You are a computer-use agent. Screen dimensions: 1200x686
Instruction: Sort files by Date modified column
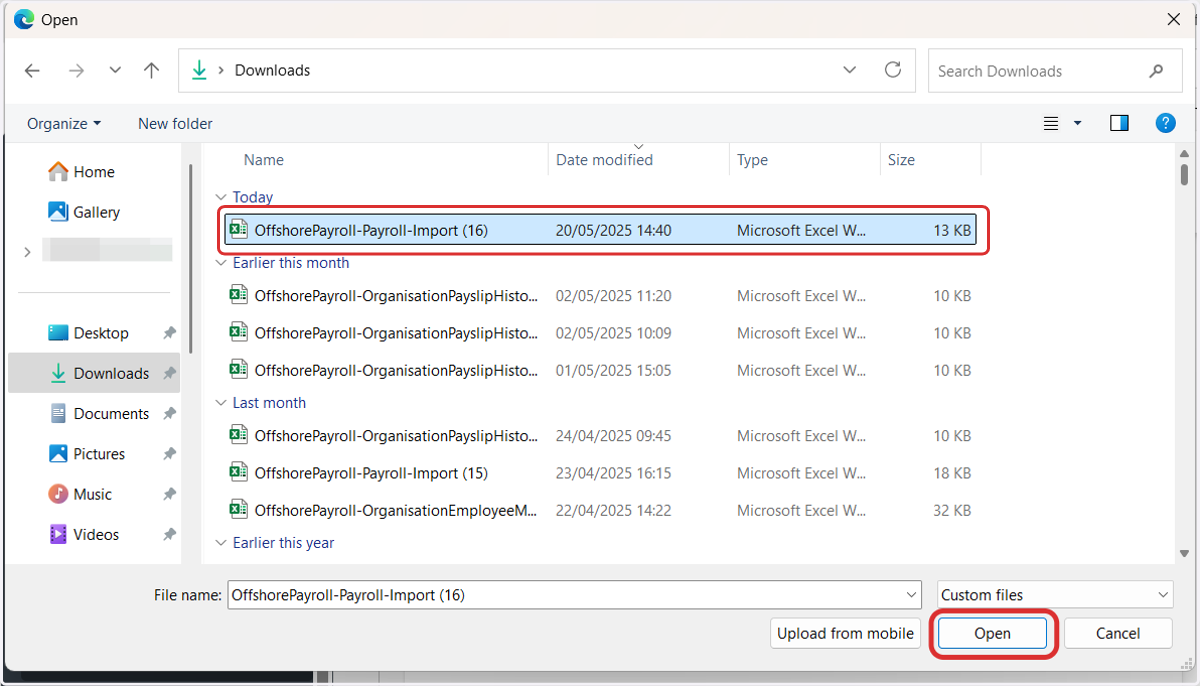604,160
